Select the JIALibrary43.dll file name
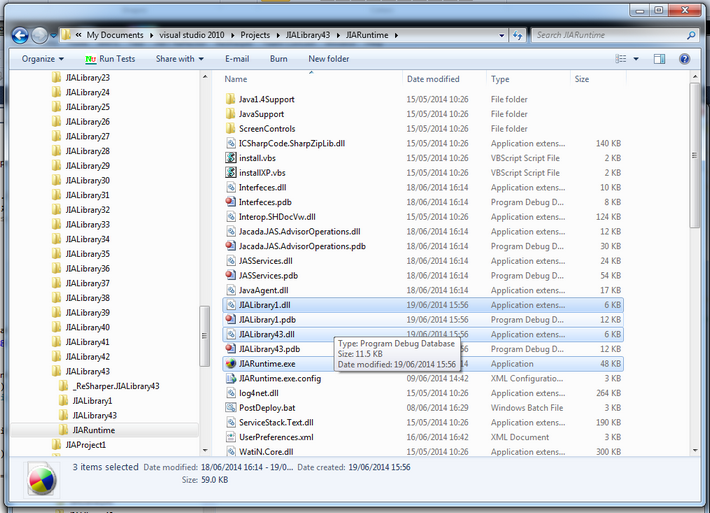 (267, 334)
